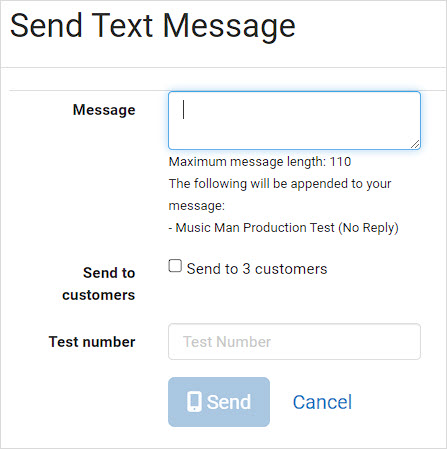This screenshot has width=447, height=449.
Task: Click the phone icon on Send button
Action: pos(194,402)
